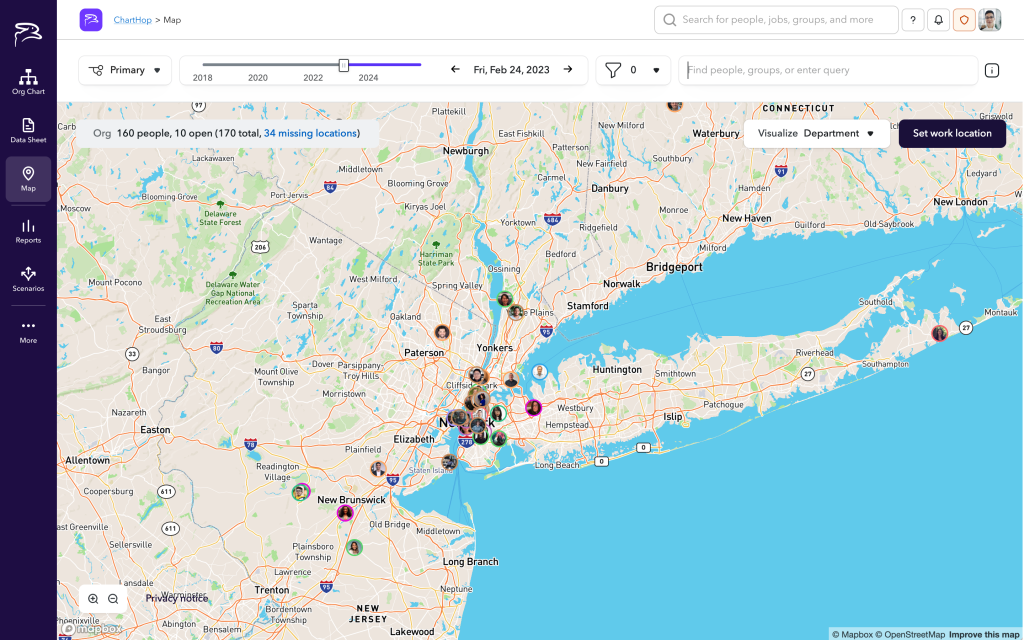Click the orange shield icon
Image resolution: width=1024 pixels, height=640 pixels.
pyautogui.click(x=964, y=20)
